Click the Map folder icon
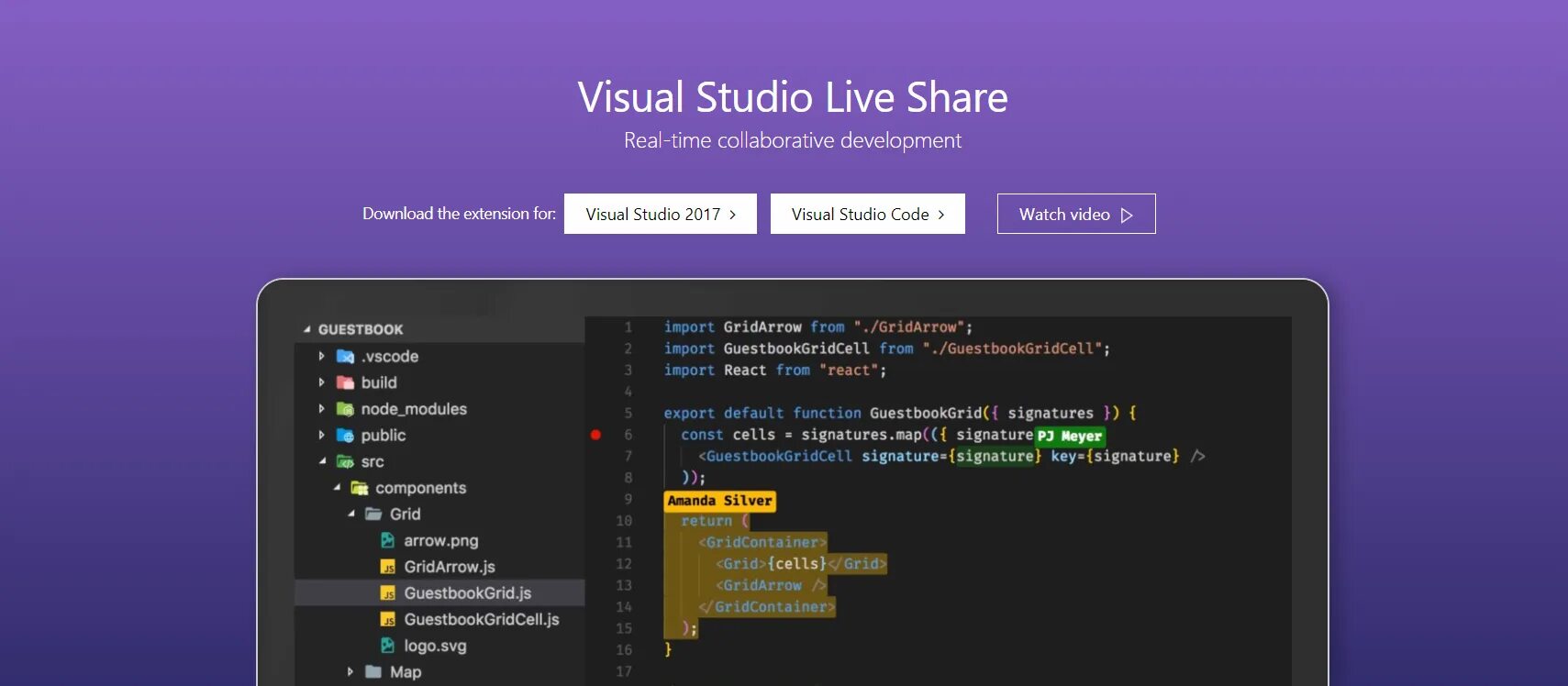 pyautogui.click(x=373, y=672)
